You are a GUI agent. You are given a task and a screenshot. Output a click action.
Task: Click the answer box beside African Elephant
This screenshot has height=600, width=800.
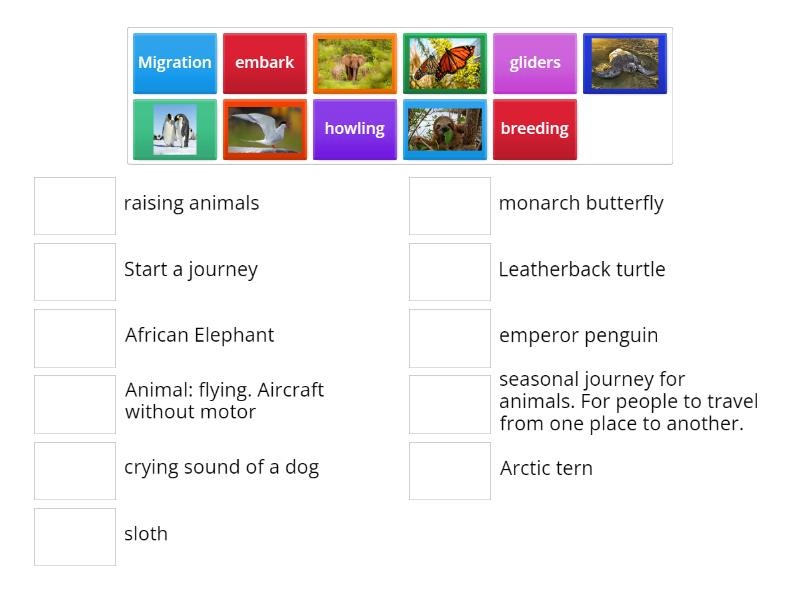click(75, 337)
